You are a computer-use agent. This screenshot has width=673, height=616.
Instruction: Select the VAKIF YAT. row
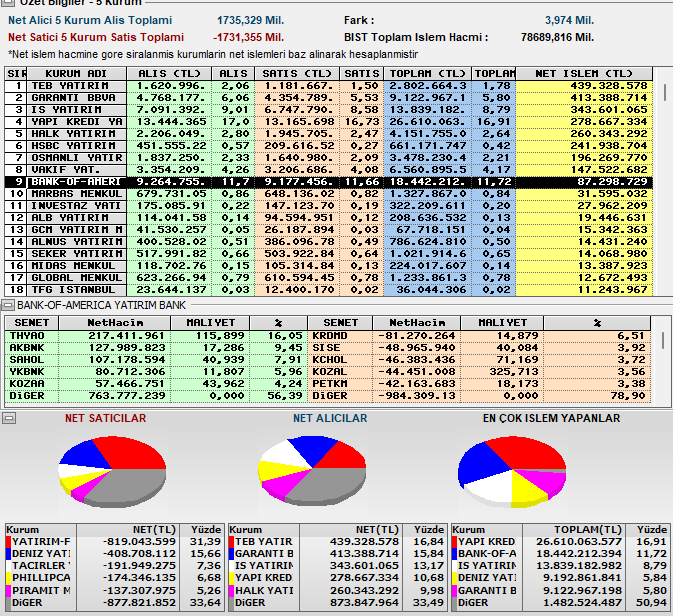(329, 170)
